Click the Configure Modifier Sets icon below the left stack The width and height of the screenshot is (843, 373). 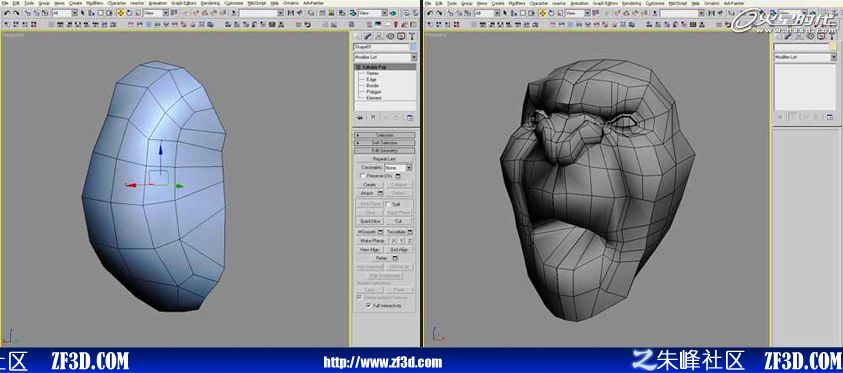point(410,117)
